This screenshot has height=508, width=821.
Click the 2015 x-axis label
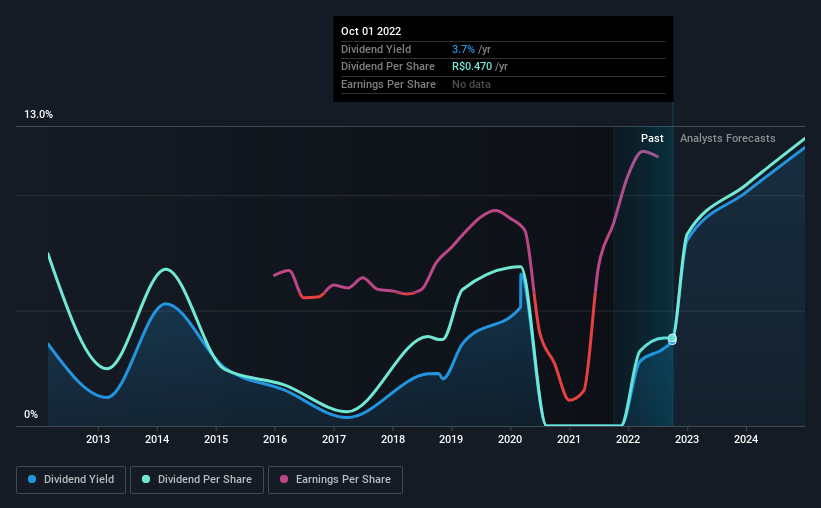click(216, 439)
